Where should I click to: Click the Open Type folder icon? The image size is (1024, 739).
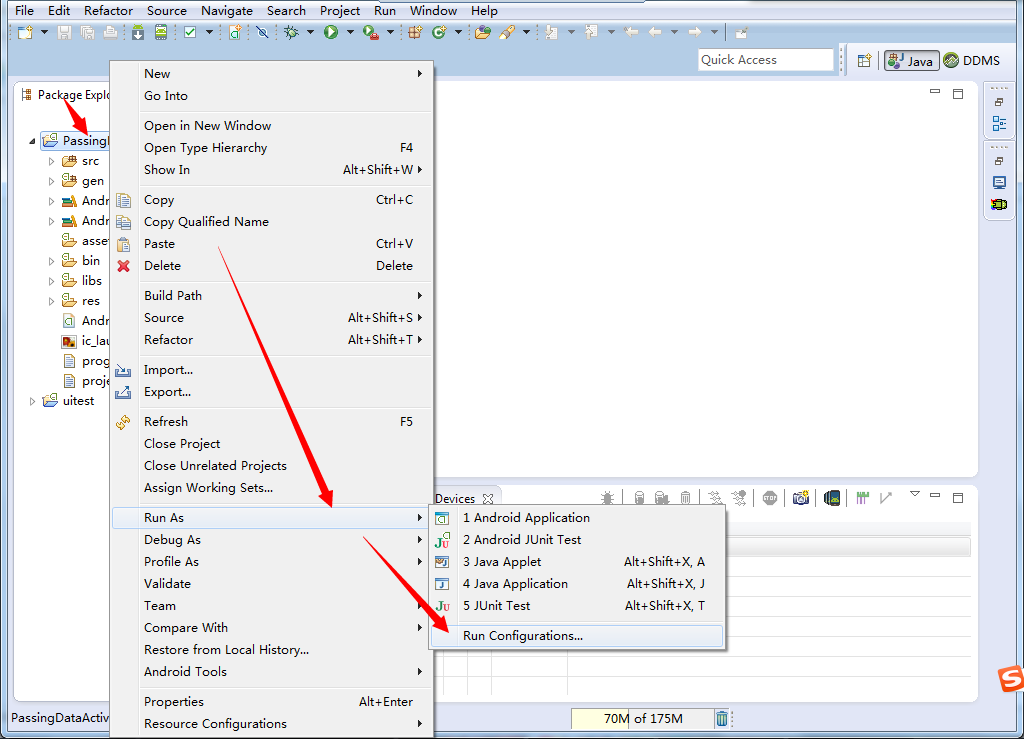pyautogui.click(x=483, y=32)
